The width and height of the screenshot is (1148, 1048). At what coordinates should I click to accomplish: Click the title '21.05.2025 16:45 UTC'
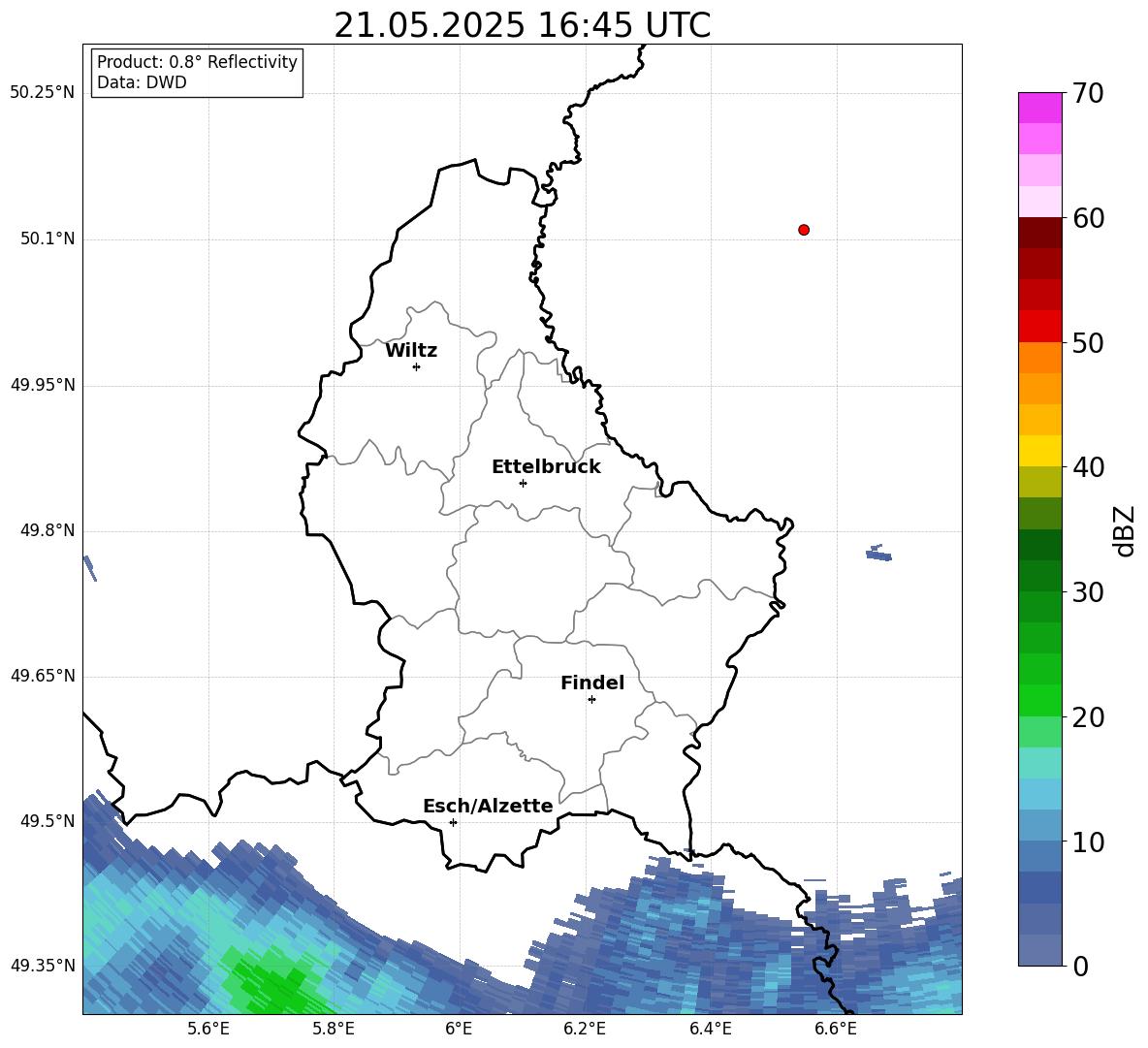click(522, 25)
